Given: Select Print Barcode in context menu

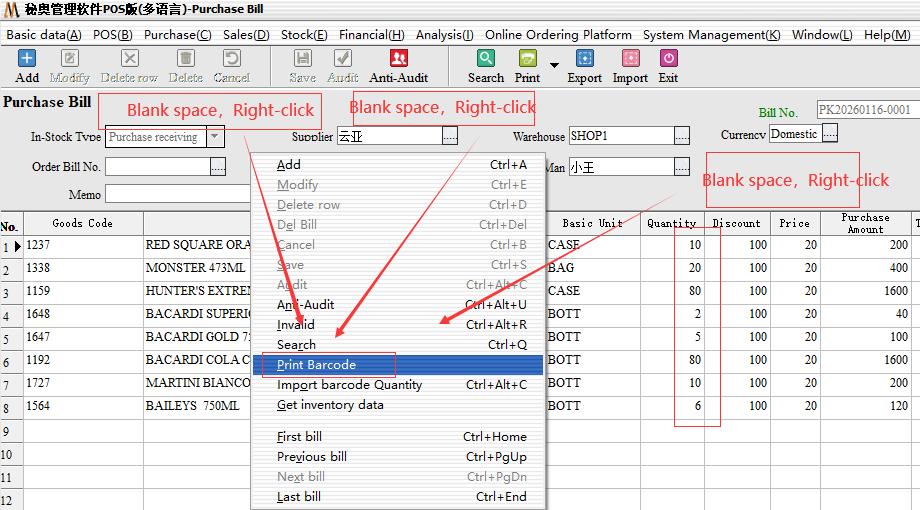Looking at the screenshot, I should pos(316,365).
